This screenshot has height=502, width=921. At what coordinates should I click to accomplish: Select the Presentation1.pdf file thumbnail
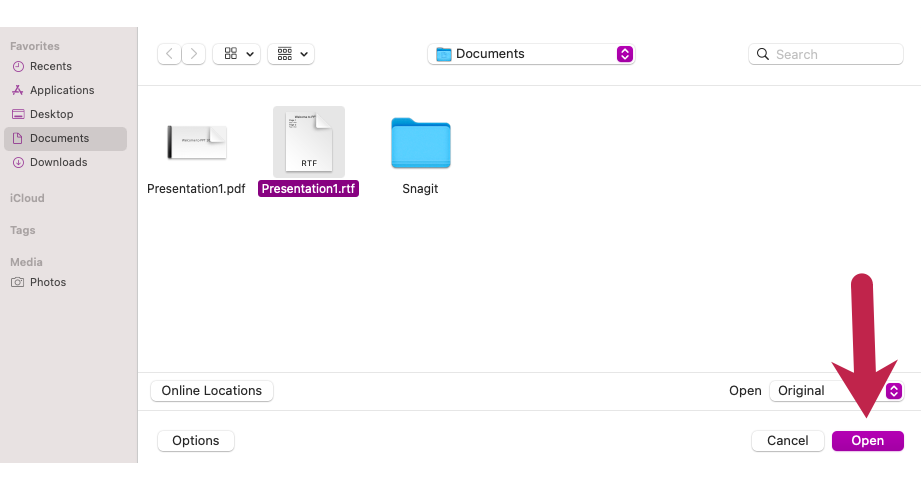click(x=196, y=143)
